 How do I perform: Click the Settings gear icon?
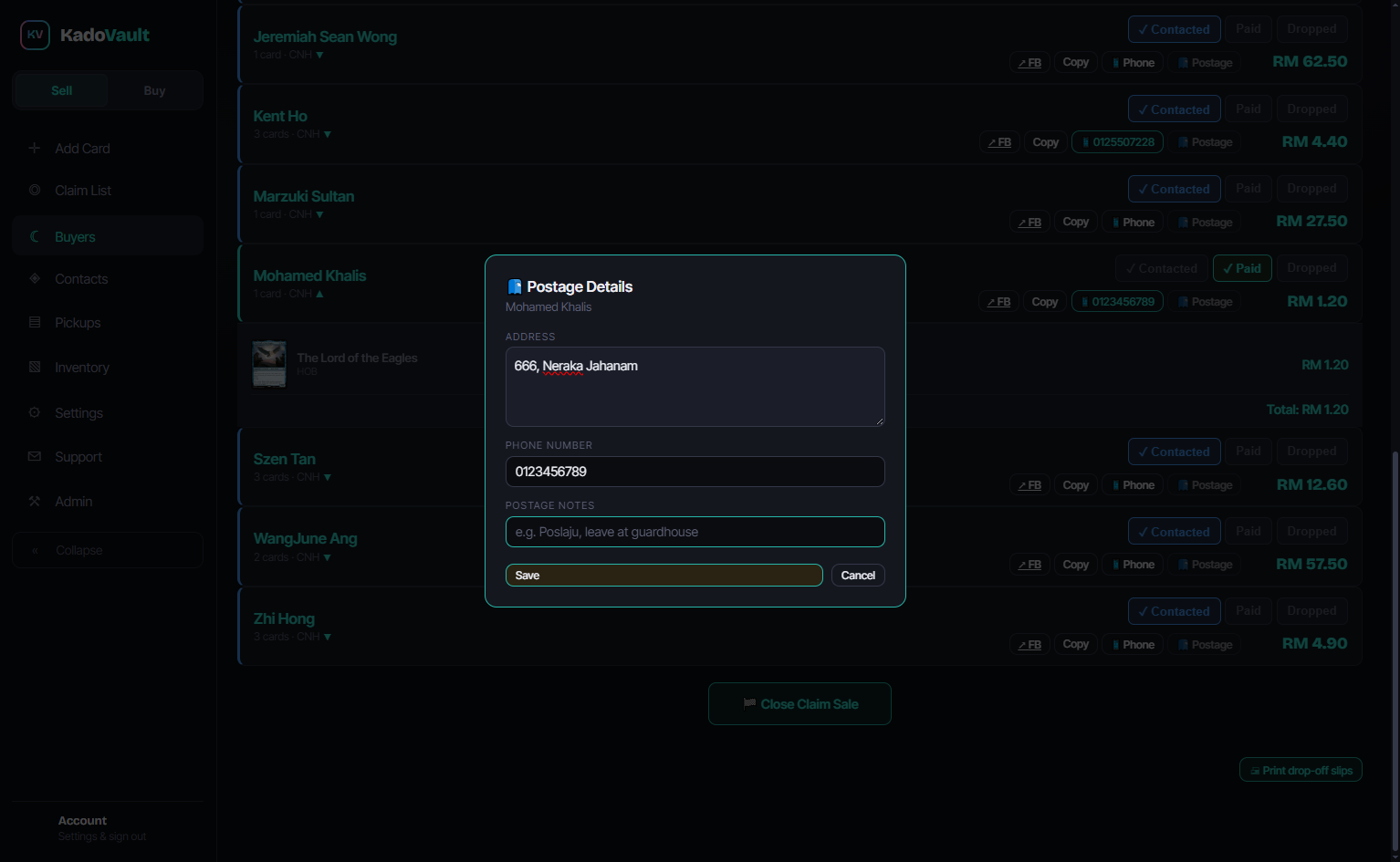point(35,412)
